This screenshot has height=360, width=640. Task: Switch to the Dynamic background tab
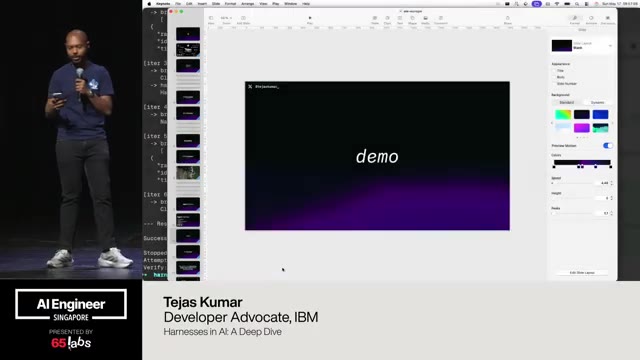pyautogui.click(x=597, y=102)
